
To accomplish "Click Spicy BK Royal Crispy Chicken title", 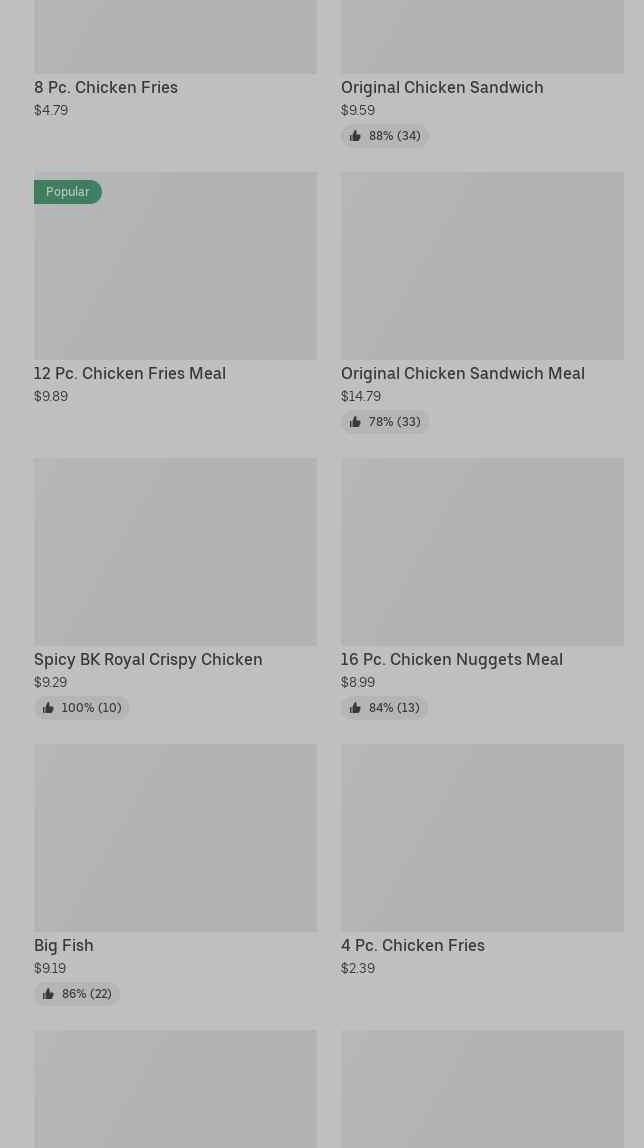I will tap(148, 659).
